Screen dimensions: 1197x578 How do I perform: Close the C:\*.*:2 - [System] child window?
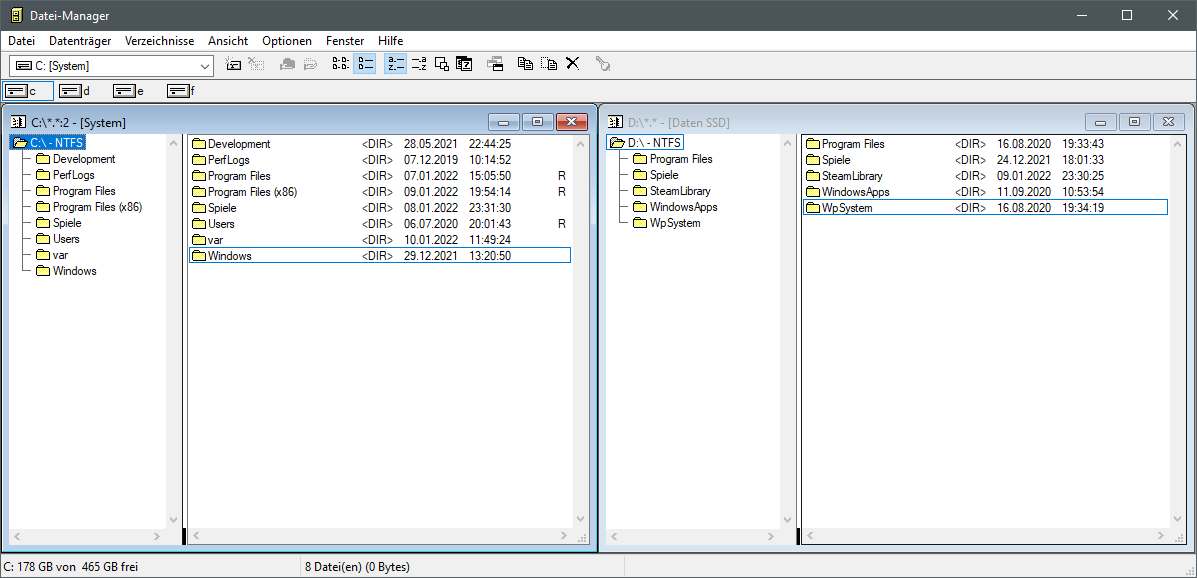(x=572, y=122)
